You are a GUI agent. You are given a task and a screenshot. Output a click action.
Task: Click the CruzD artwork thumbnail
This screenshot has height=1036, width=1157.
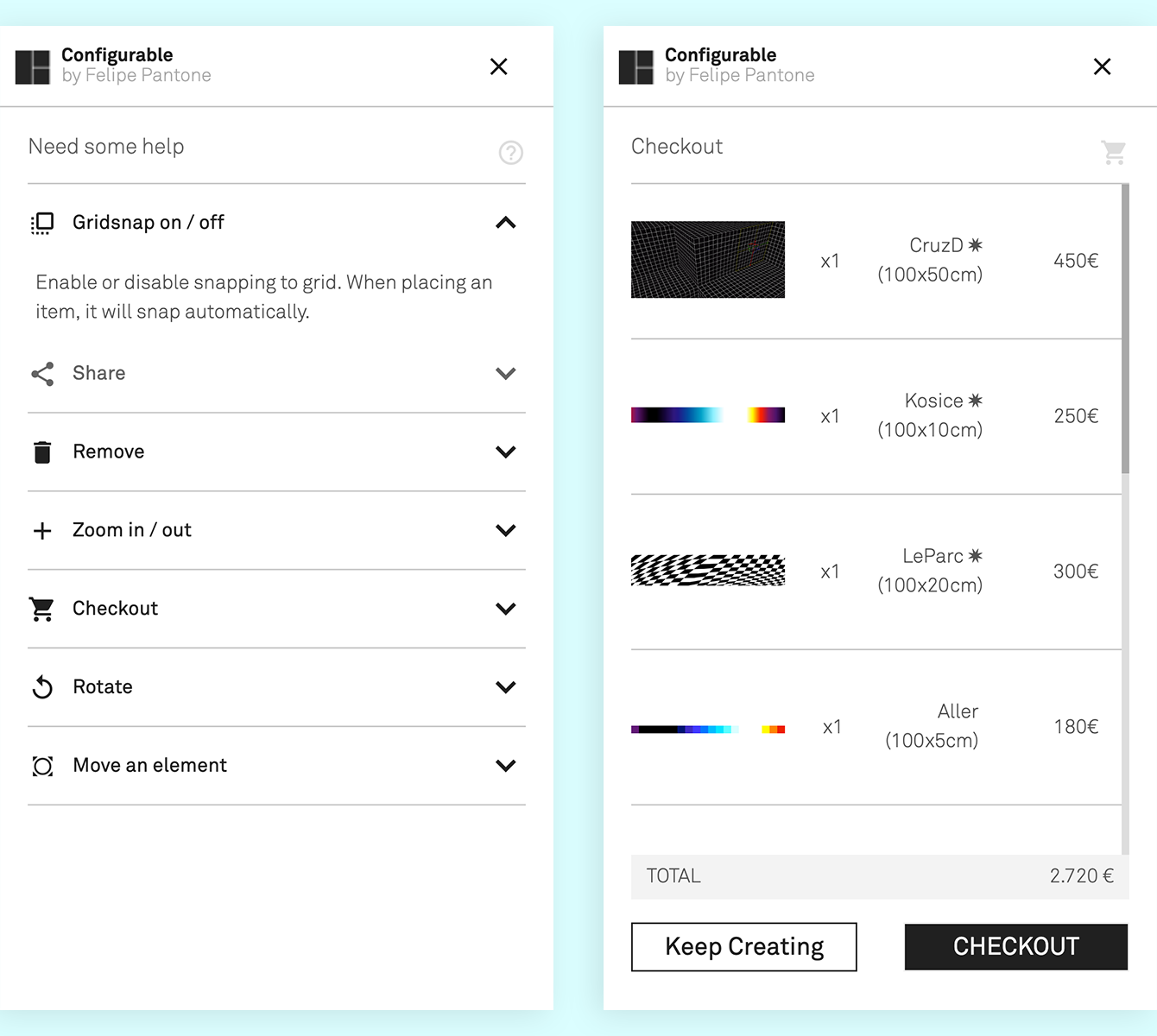[707, 259]
